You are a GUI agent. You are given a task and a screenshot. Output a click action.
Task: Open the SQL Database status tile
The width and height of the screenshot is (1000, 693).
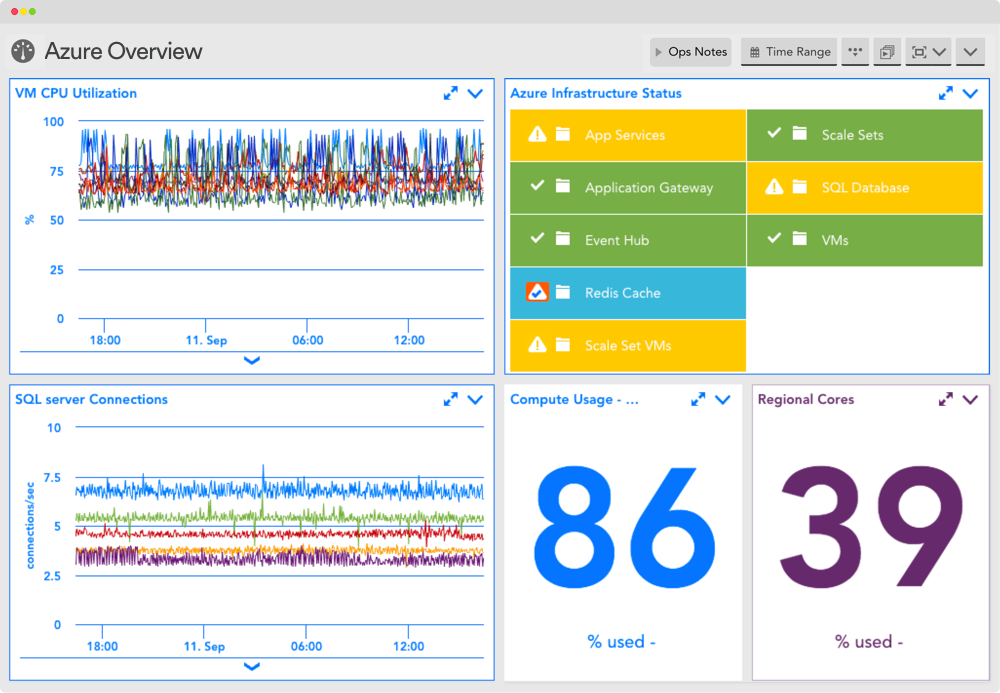tap(865, 187)
